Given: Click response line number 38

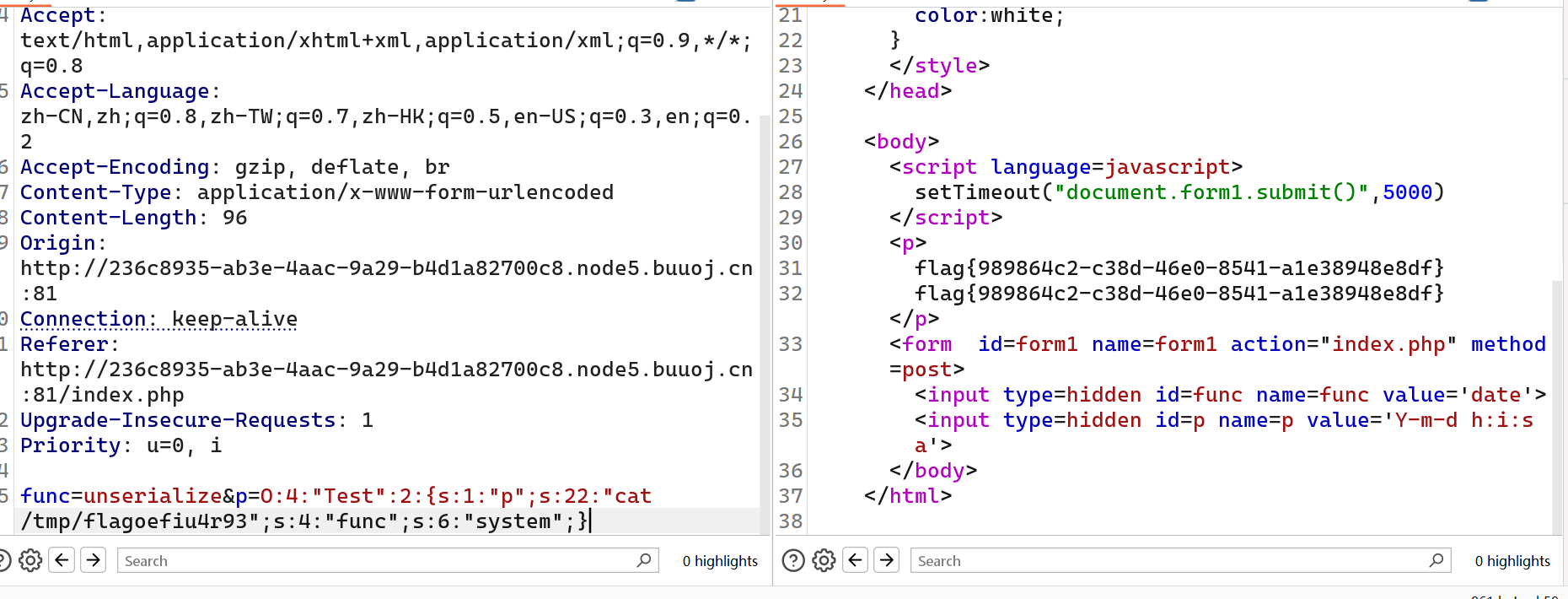Looking at the screenshot, I should click(791, 521).
